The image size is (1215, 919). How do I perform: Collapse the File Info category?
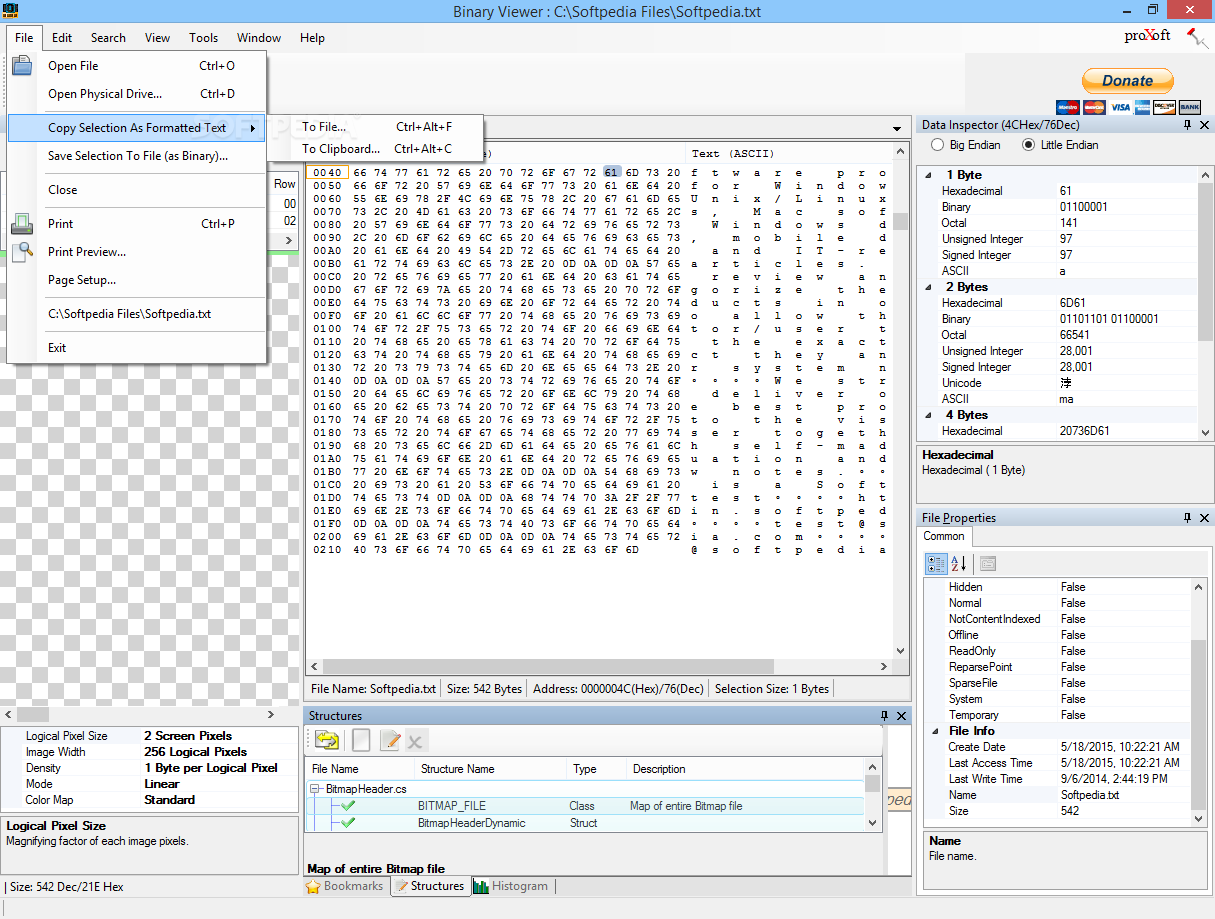point(935,731)
